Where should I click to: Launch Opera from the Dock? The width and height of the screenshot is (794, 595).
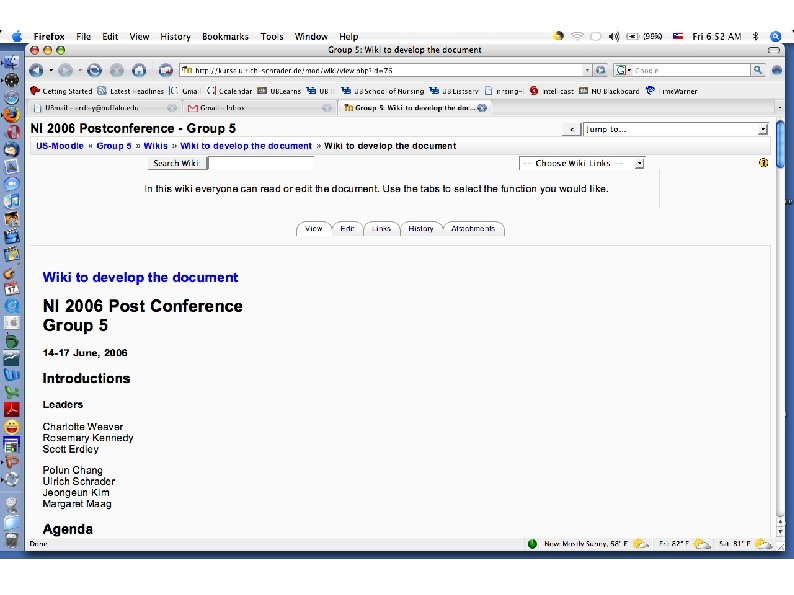12,132
